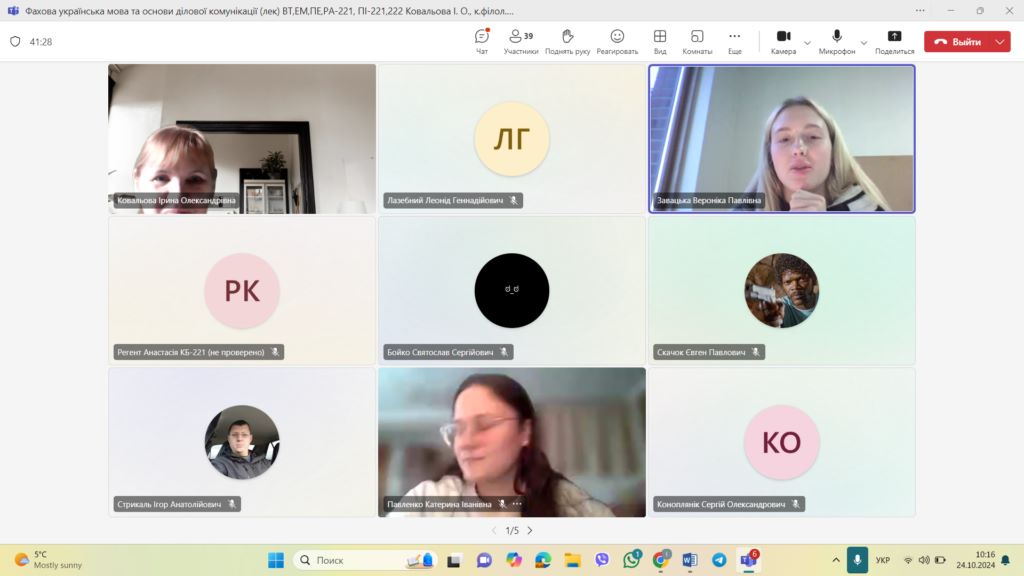The height and width of the screenshot is (576, 1024).
Task: Open the Чат panel
Action: 482,41
